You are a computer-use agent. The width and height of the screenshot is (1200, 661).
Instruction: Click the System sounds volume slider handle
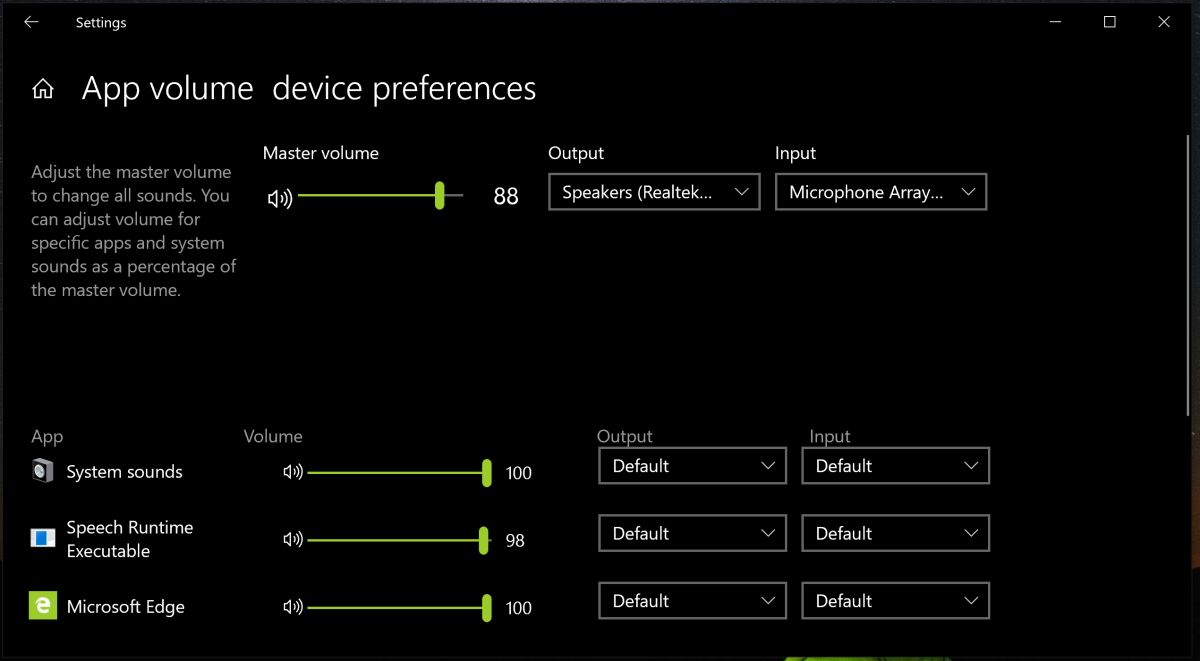486,472
